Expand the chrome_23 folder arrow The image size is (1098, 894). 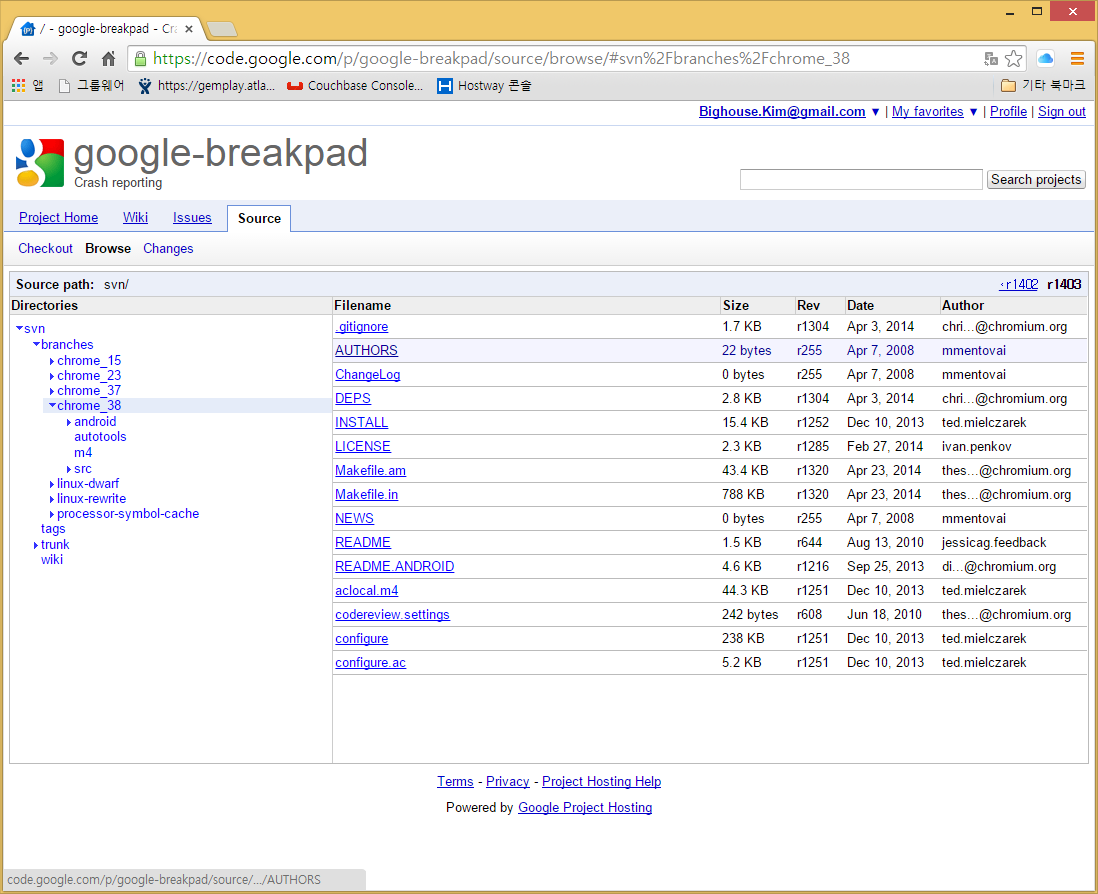(52, 377)
